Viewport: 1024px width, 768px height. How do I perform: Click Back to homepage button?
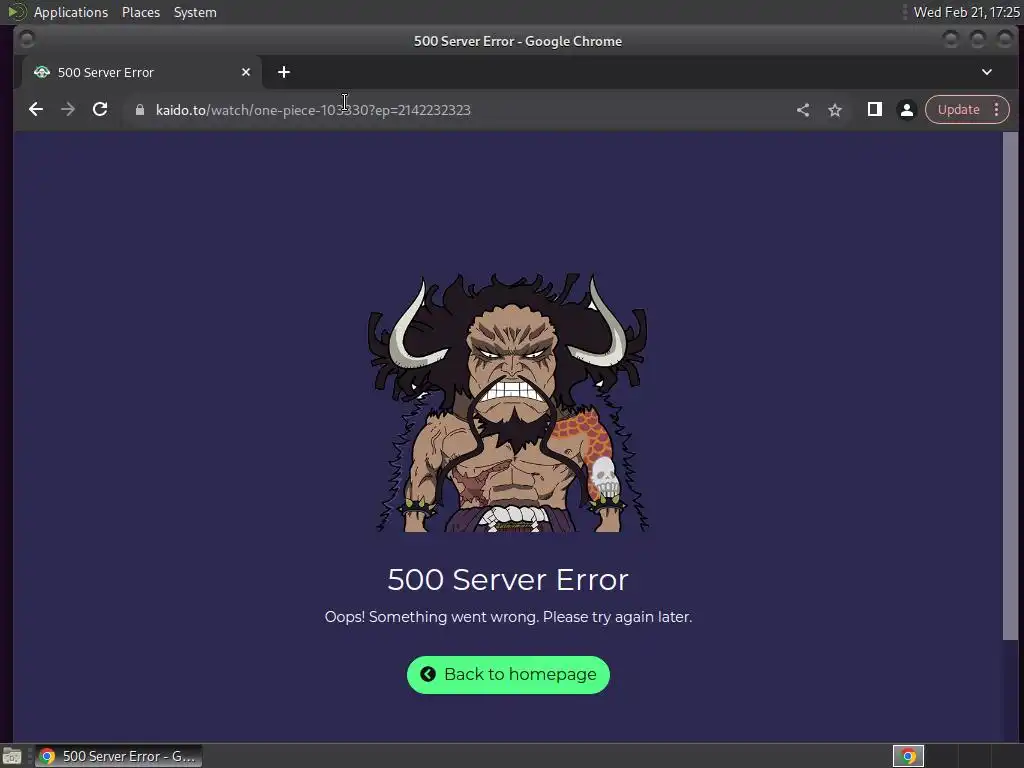(x=508, y=675)
